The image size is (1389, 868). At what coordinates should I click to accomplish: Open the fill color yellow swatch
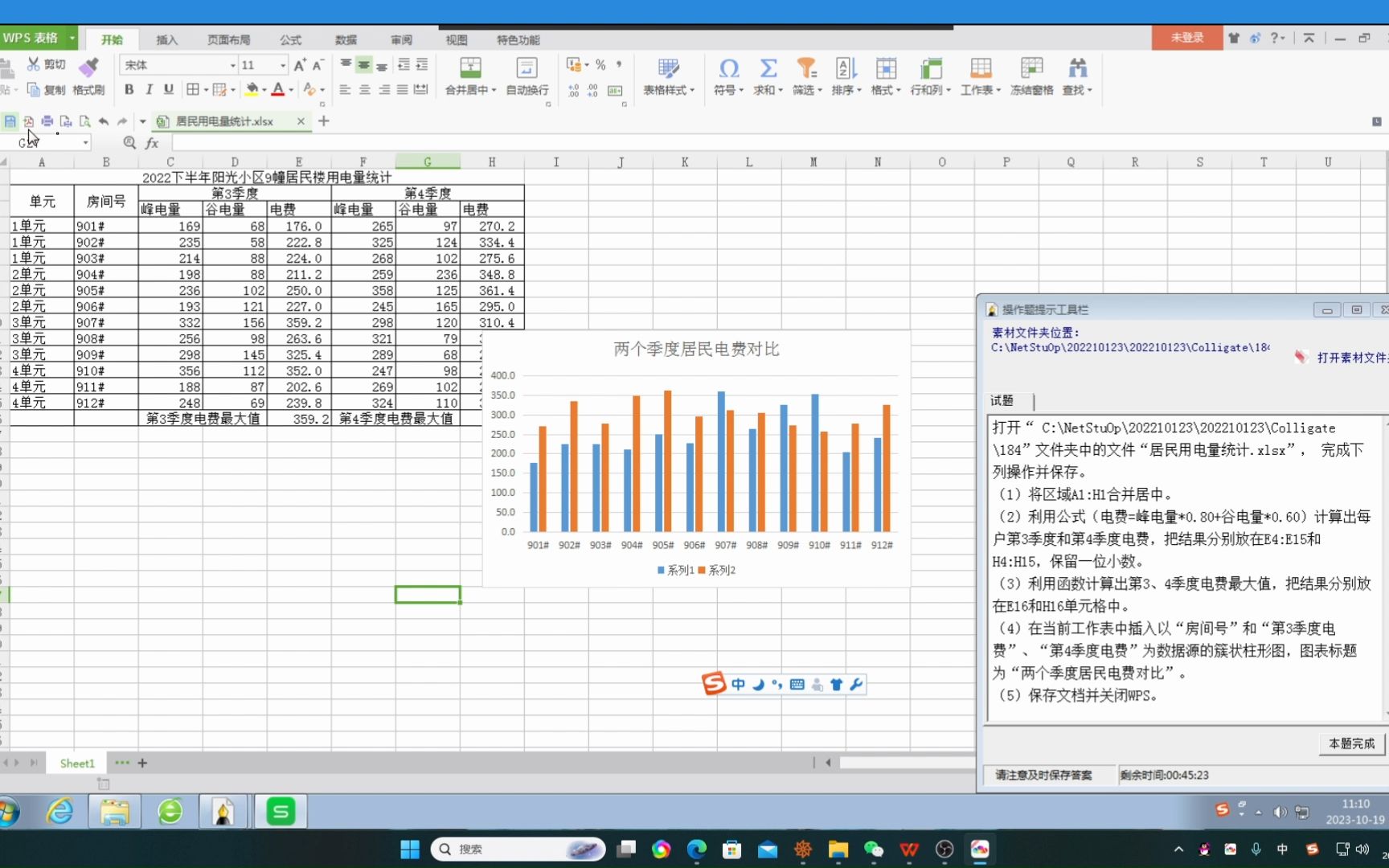(x=252, y=89)
